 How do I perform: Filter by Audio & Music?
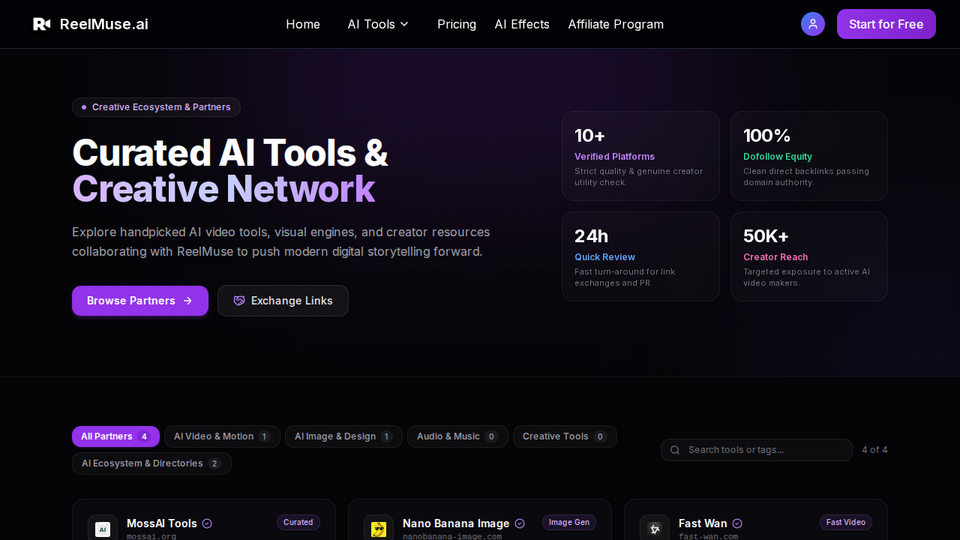point(457,437)
